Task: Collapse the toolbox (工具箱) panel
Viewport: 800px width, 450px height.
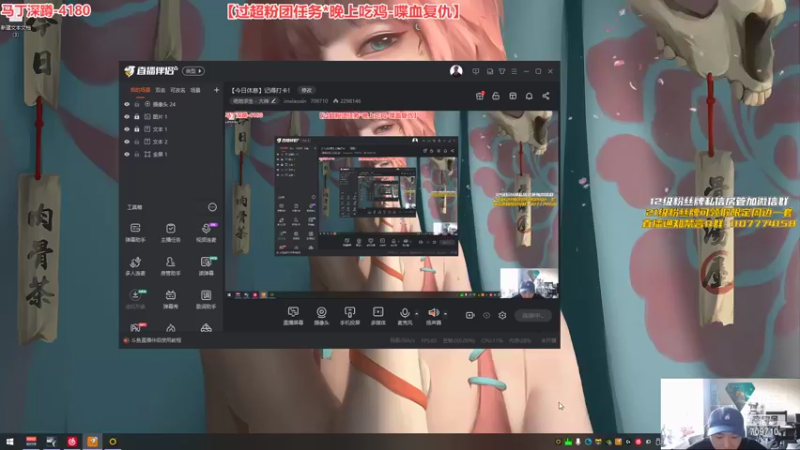Action: pyautogui.click(x=212, y=207)
